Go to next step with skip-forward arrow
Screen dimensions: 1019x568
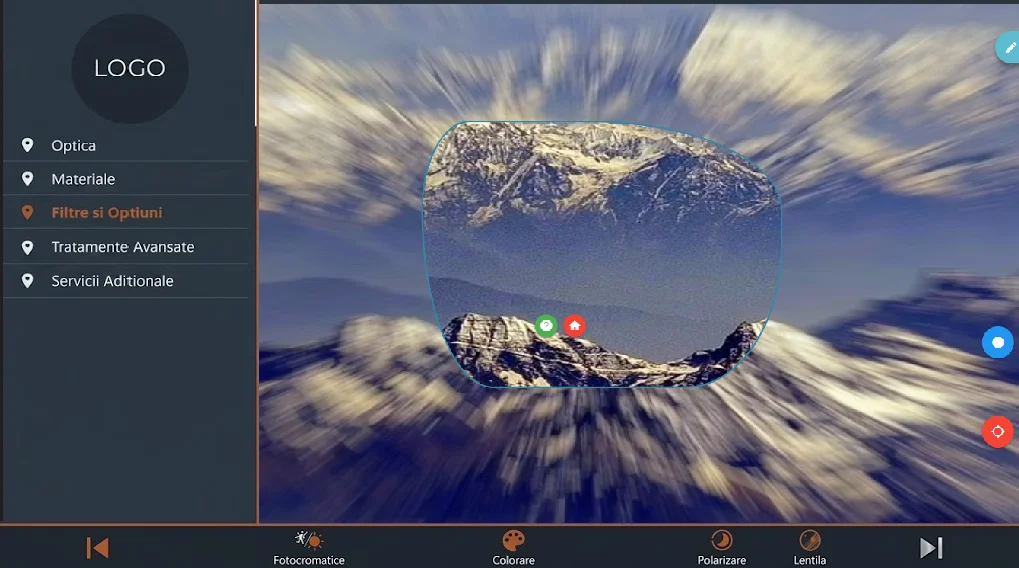931,548
